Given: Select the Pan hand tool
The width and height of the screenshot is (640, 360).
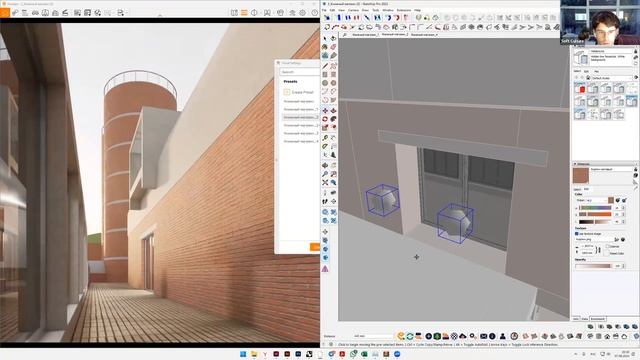Looking at the screenshot, I should 333,166.
